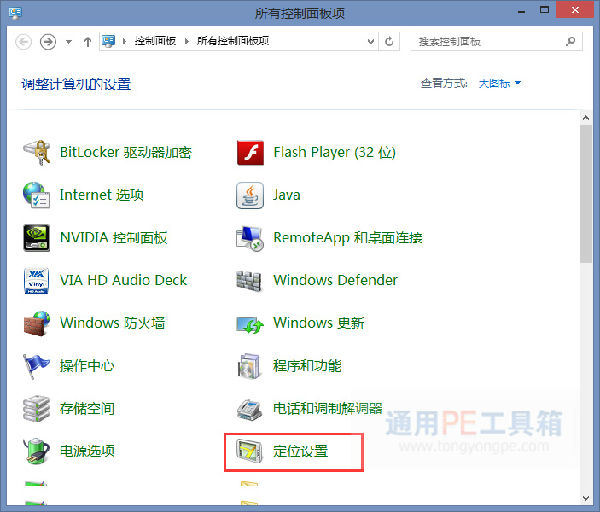Image resolution: width=600 pixels, height=512 pixels.
Task: Open the 电话和调制解调器 text link
Action: pos(328,408)
